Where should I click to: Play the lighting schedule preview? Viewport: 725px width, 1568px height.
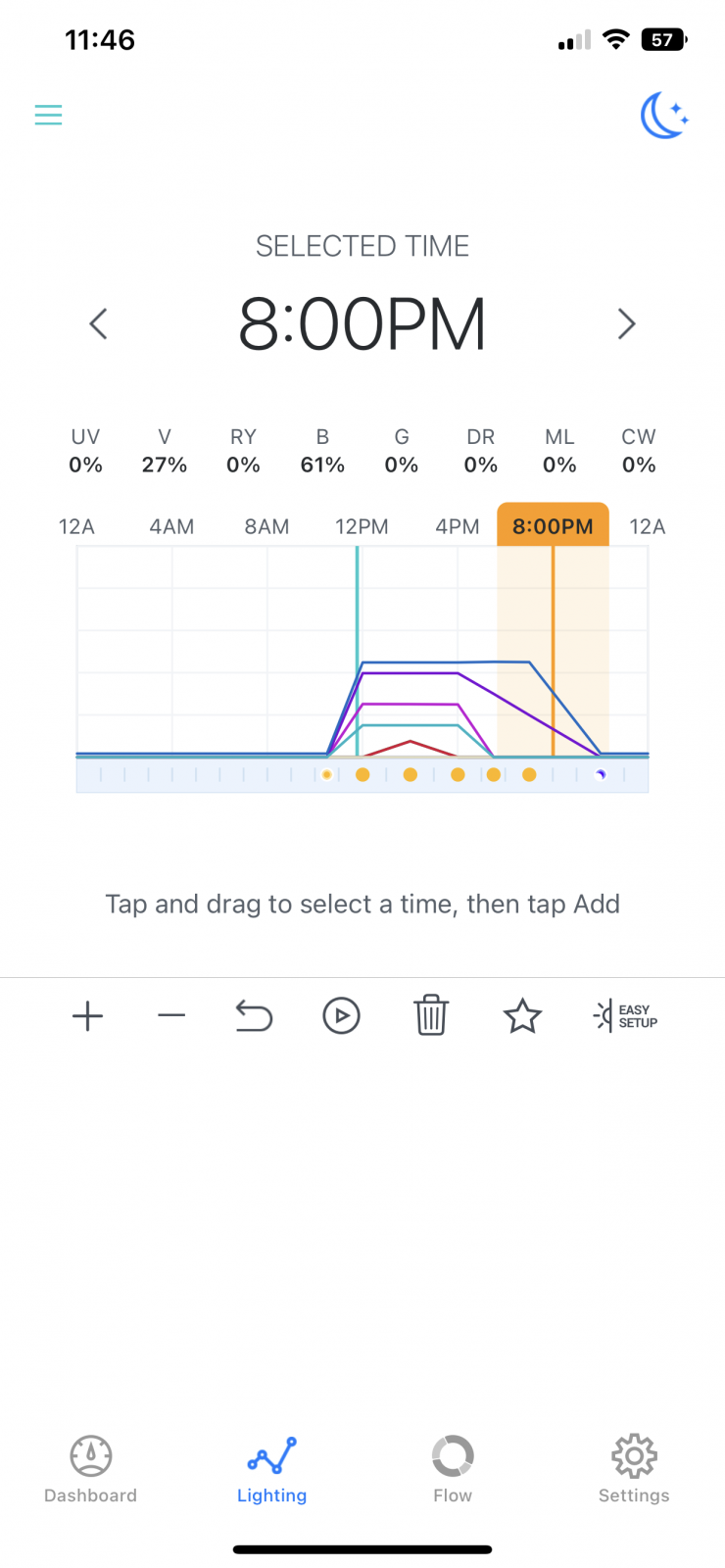coord(341,1016)
